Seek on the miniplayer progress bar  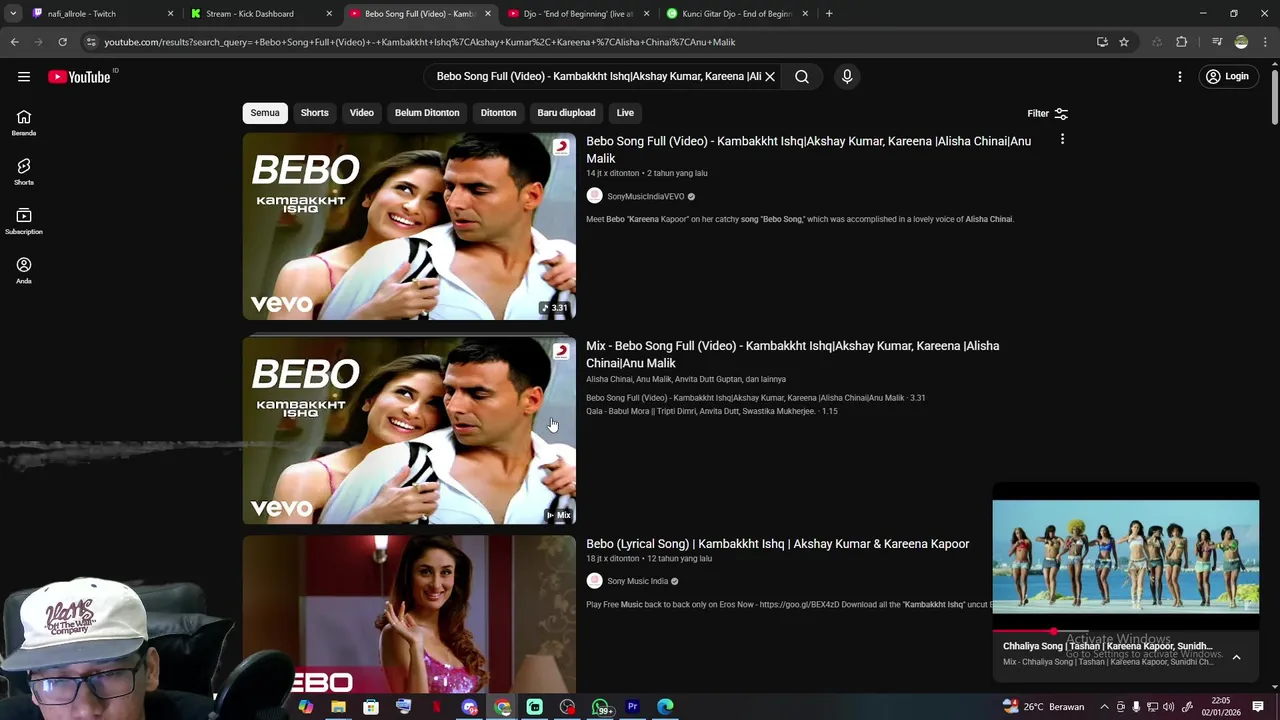1125,631
